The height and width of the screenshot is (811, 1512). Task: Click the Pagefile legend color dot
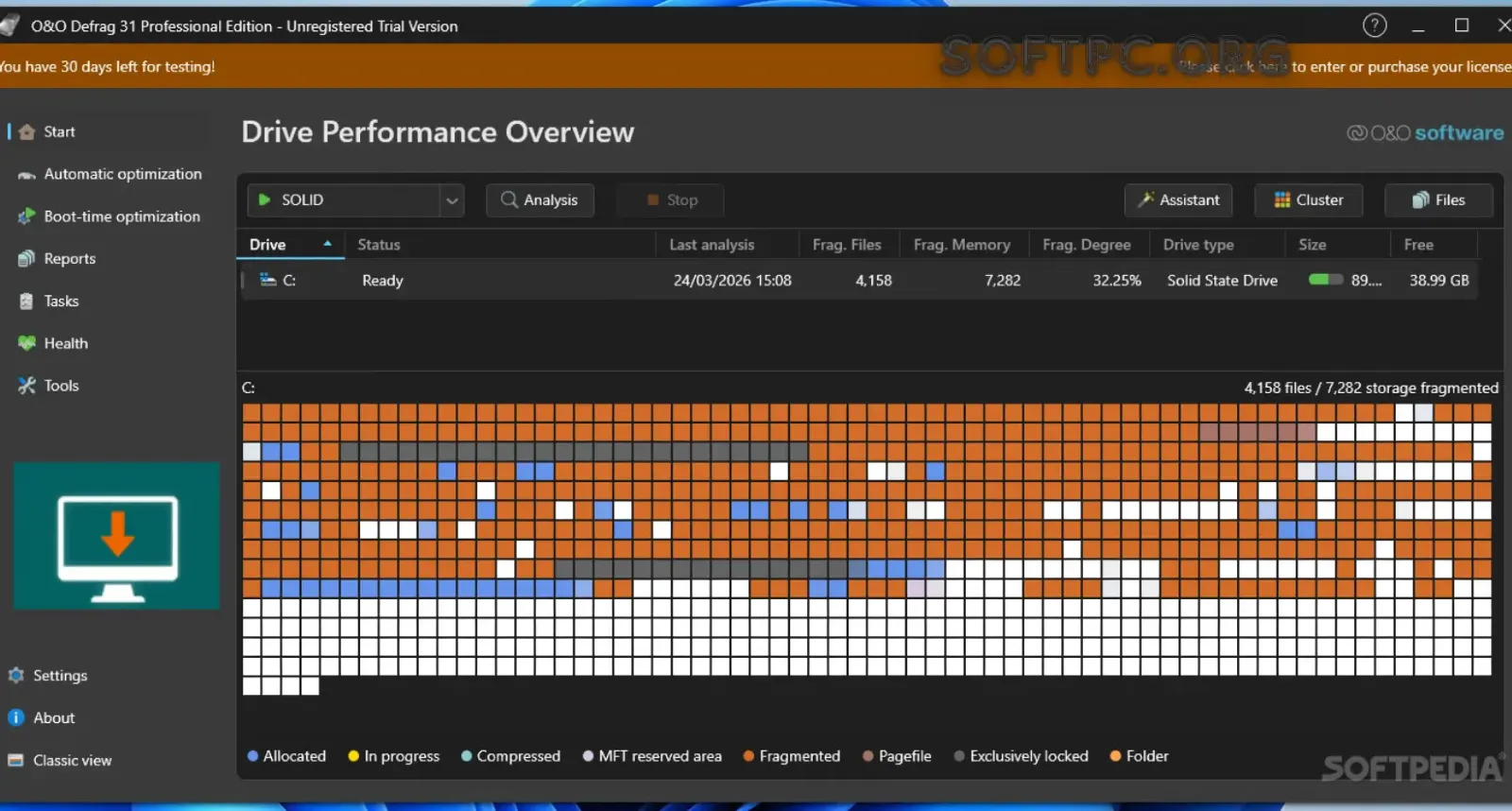[868, 756]
